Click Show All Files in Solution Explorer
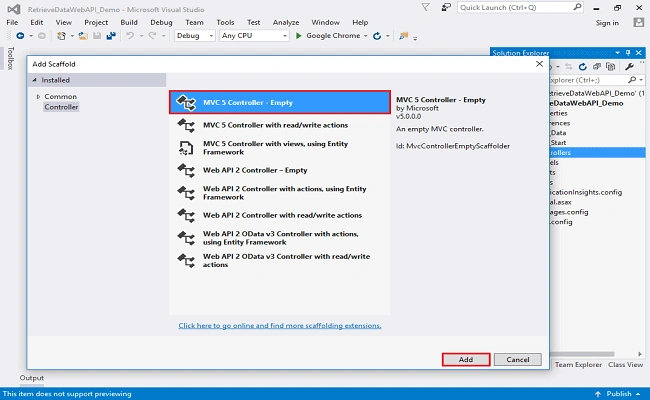Screen dimensions: 650x400 click(x=611, y=67)
